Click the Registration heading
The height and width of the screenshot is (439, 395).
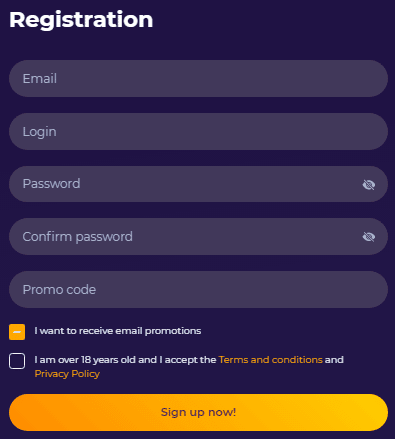click(x=81, y=20)
